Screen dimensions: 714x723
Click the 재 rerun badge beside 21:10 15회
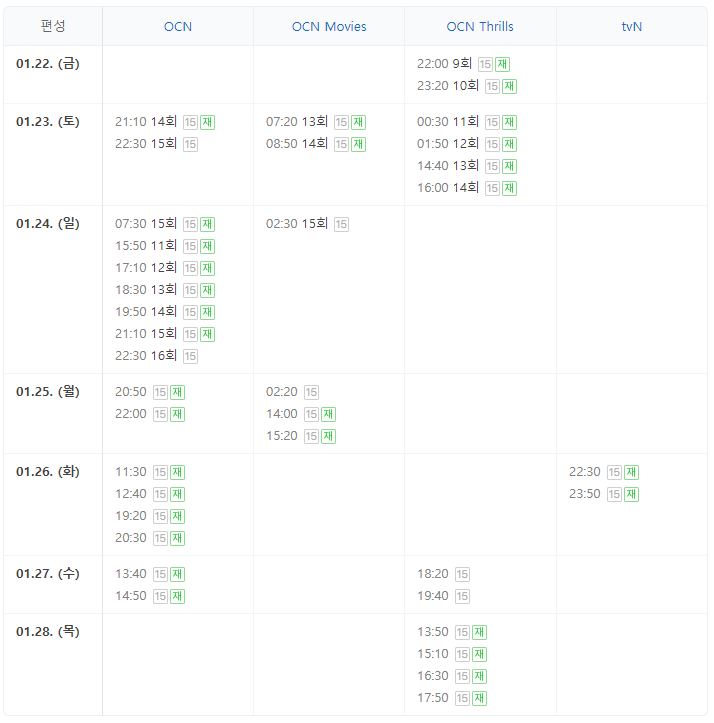click(207, 334)
